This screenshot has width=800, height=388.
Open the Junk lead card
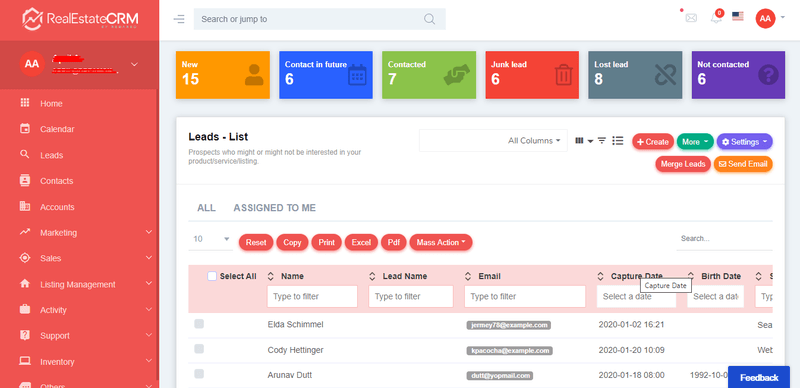tap(532, 75)
